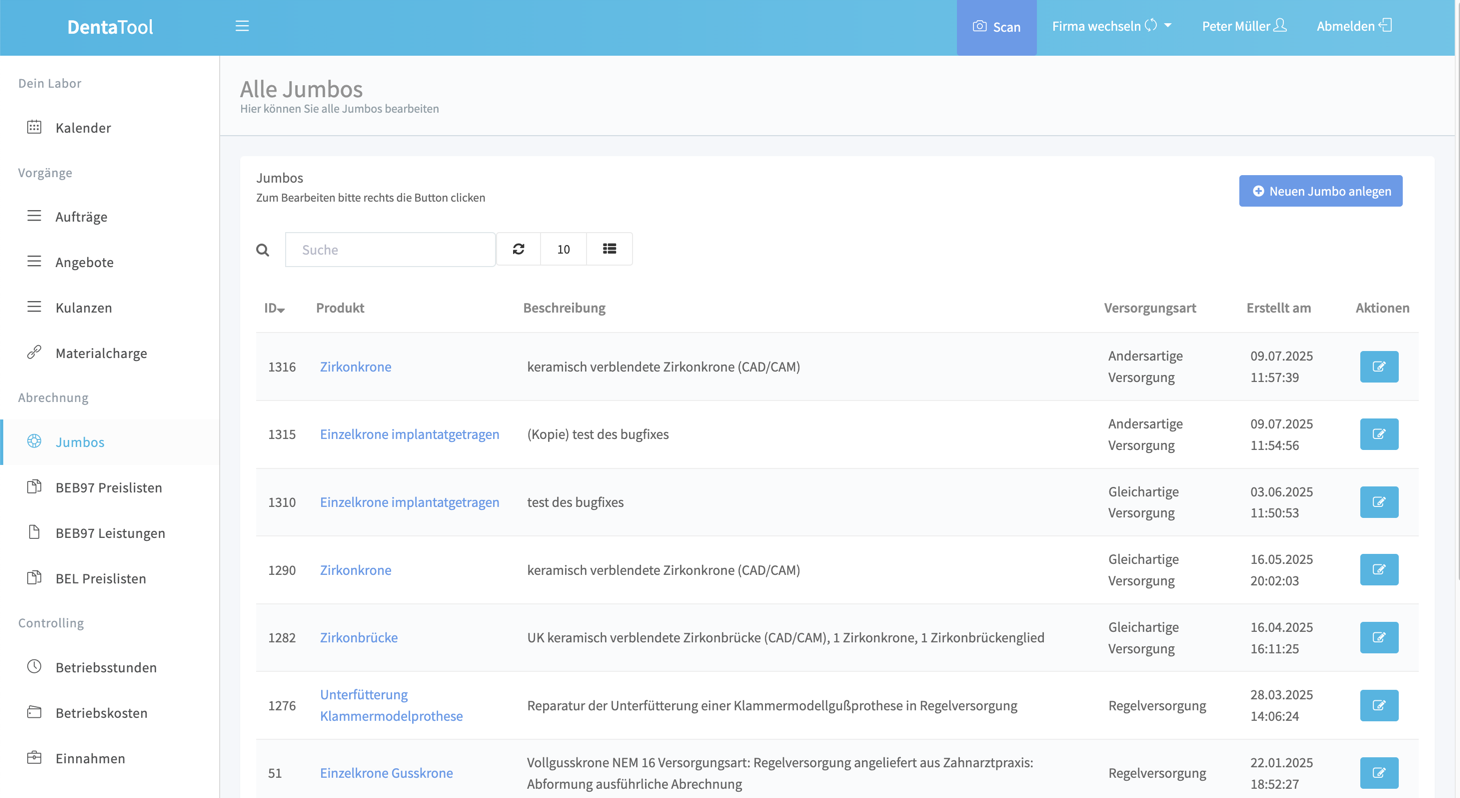Click the hamburger menu icon in header
The width and height of the screenshot is (1460, 798).
242,26
